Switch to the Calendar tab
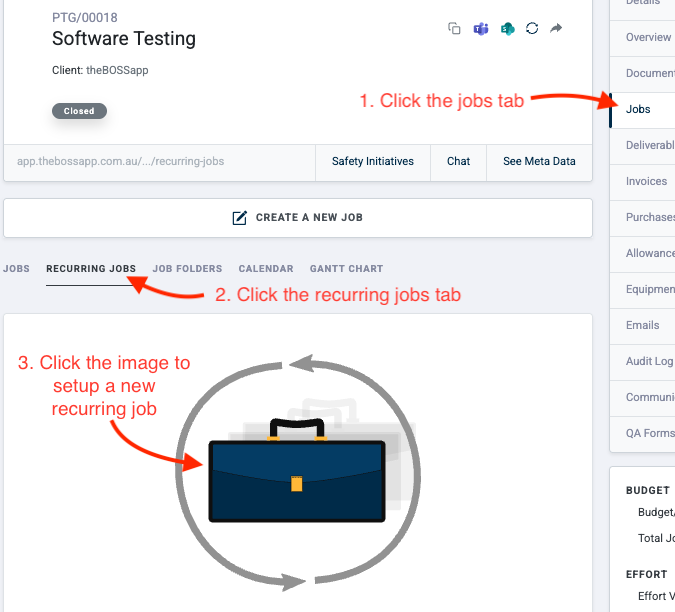This screenshot has height=612, width=675. coord(266,269)
